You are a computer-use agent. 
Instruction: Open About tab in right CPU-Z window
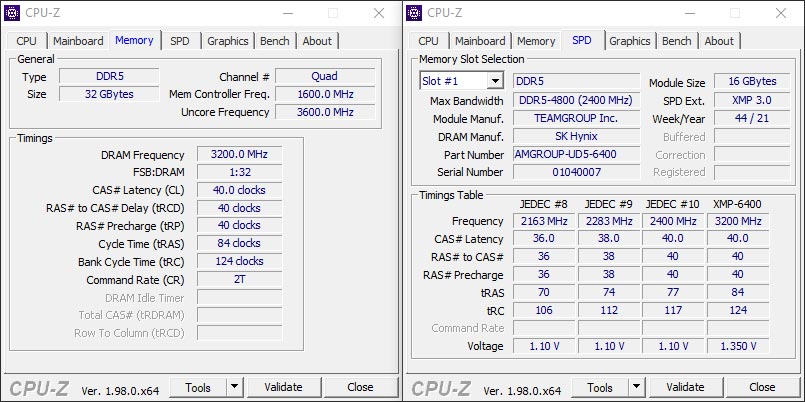pos(719,41)
